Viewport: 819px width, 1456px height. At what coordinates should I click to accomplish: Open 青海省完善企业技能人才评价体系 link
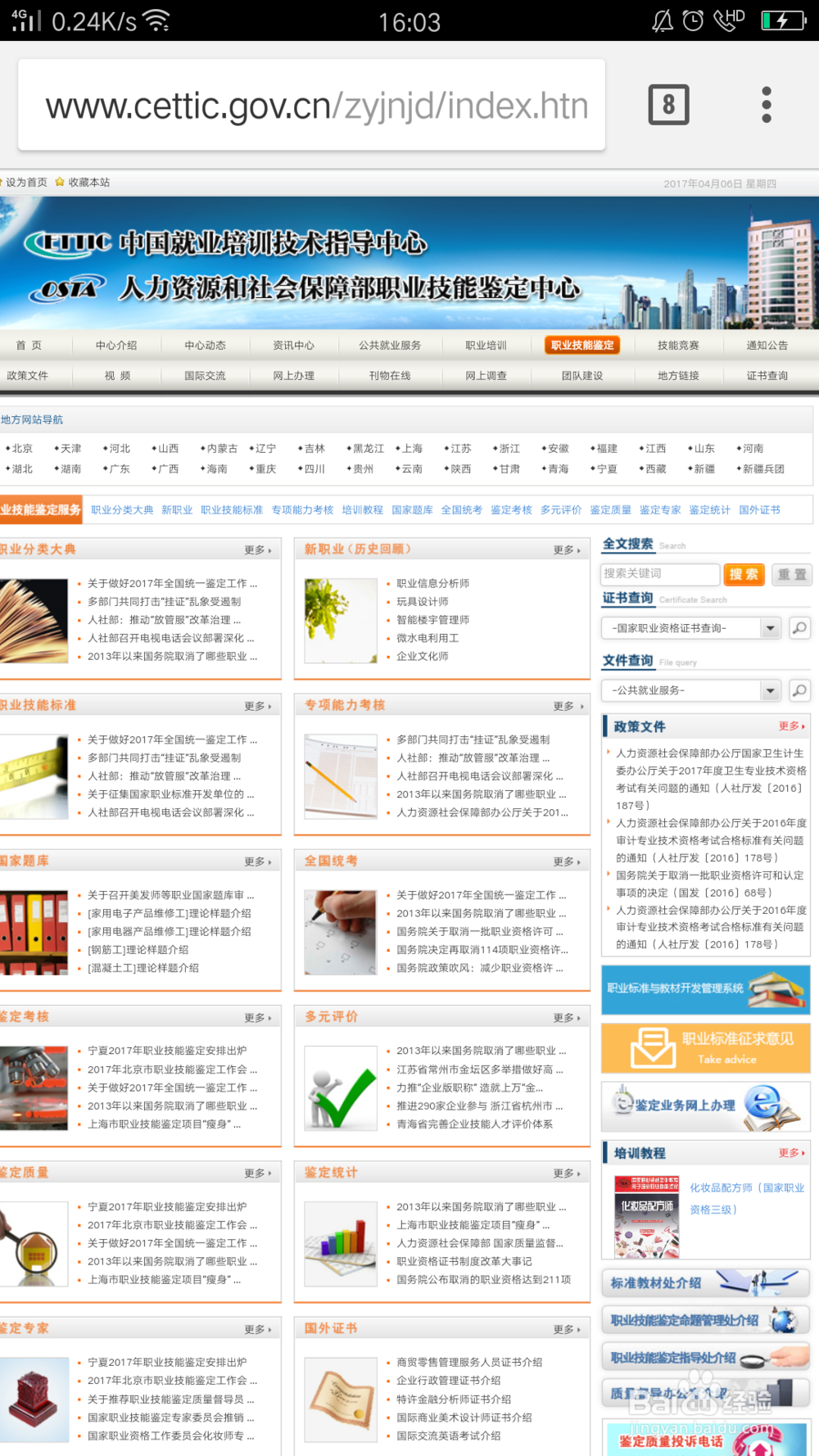pos(475,1124)
